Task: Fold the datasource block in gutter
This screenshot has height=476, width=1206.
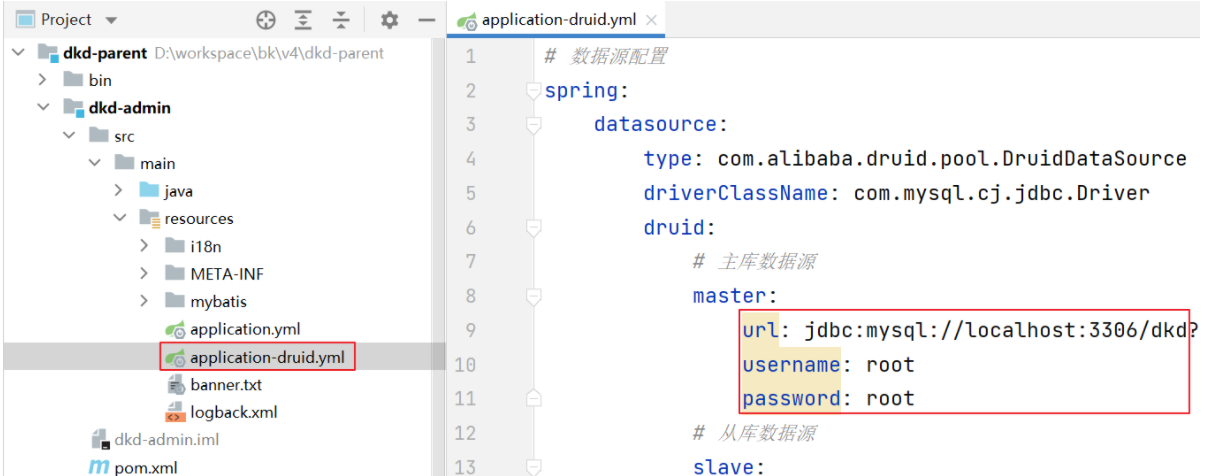Action: [x=533, y=125]
